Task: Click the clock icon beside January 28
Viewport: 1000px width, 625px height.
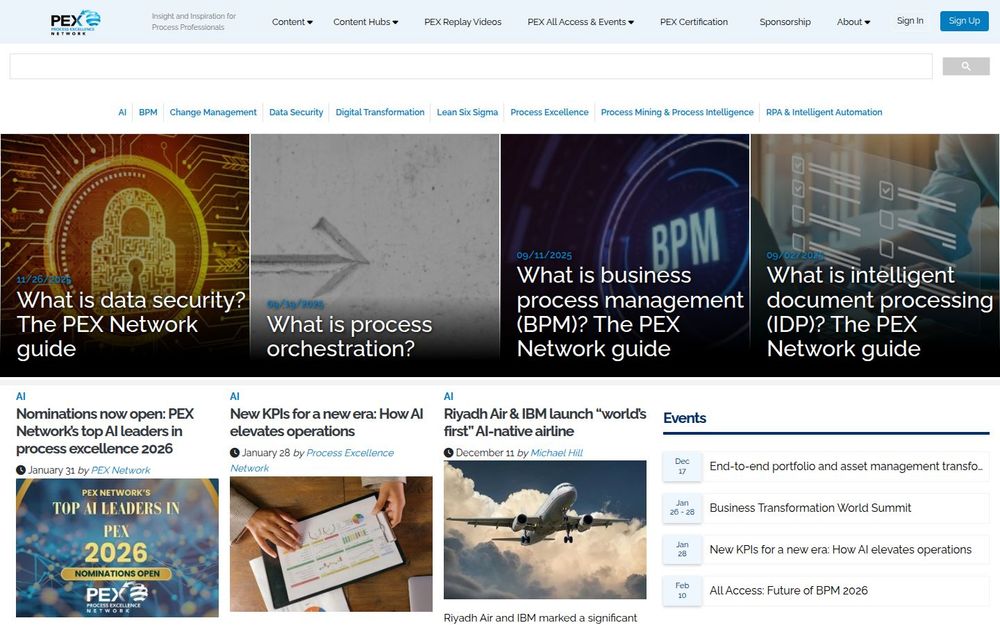Action: [x=235, y=453]
